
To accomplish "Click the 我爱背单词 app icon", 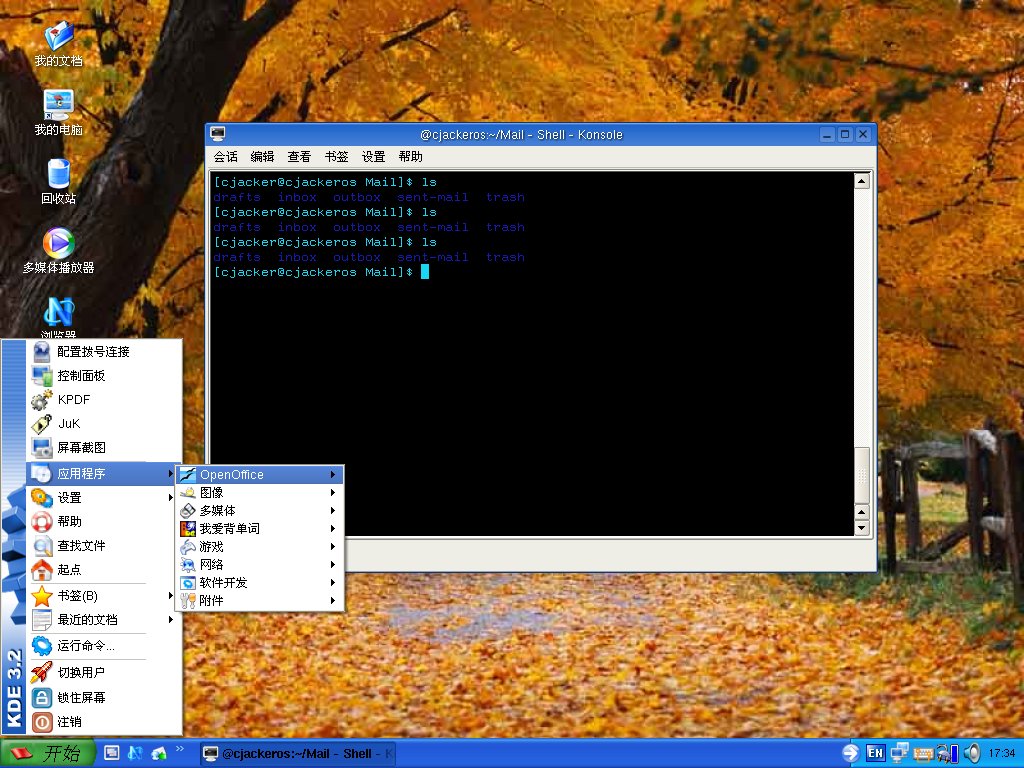I will click(x=188, y=528).
